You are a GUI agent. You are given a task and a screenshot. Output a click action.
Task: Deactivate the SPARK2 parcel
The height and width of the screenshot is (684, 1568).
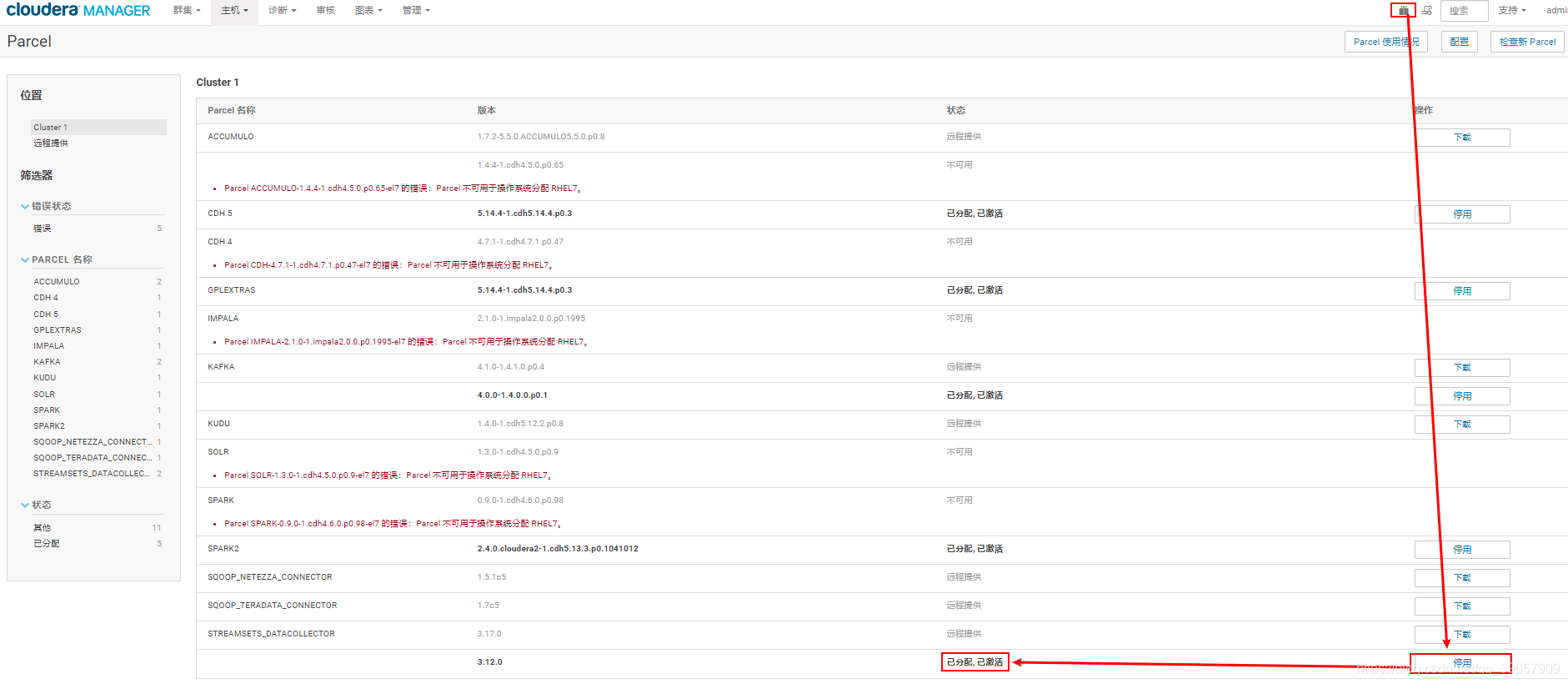coord(1462,550)
